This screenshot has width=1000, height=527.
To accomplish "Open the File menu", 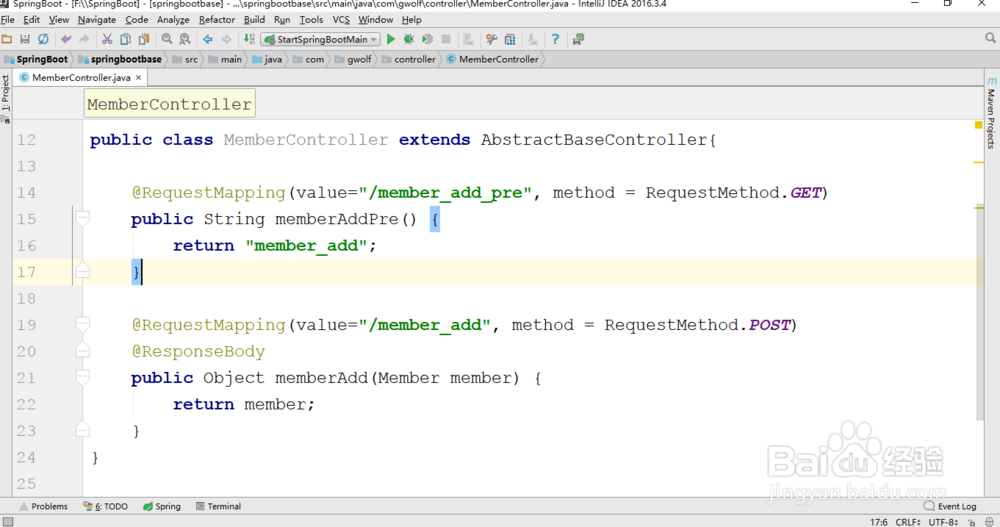I will (x=8, y=20).
